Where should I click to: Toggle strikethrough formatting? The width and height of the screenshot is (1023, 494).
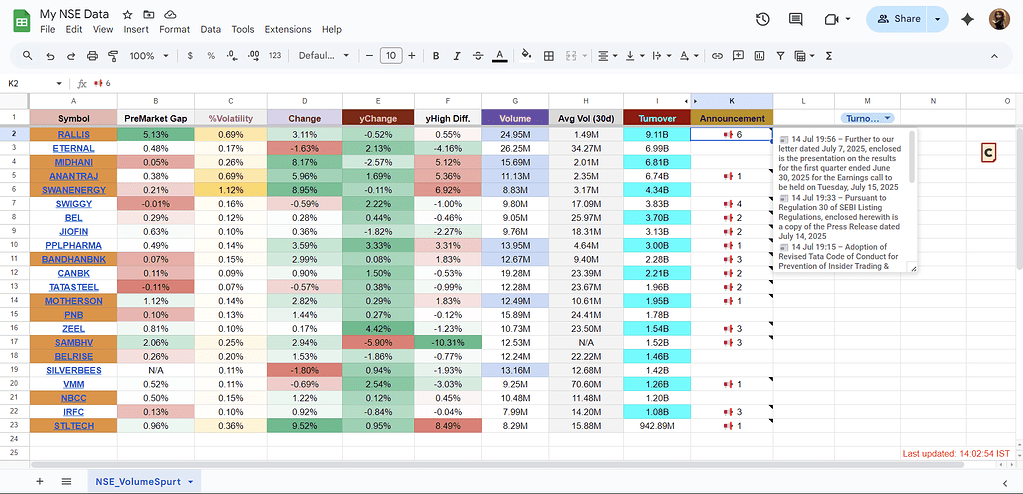479,56
